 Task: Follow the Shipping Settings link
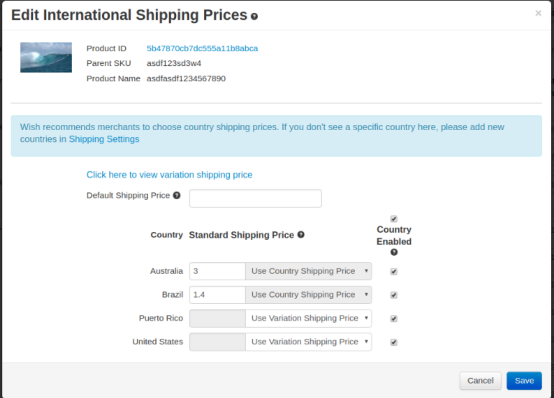(x=104, y=139)
